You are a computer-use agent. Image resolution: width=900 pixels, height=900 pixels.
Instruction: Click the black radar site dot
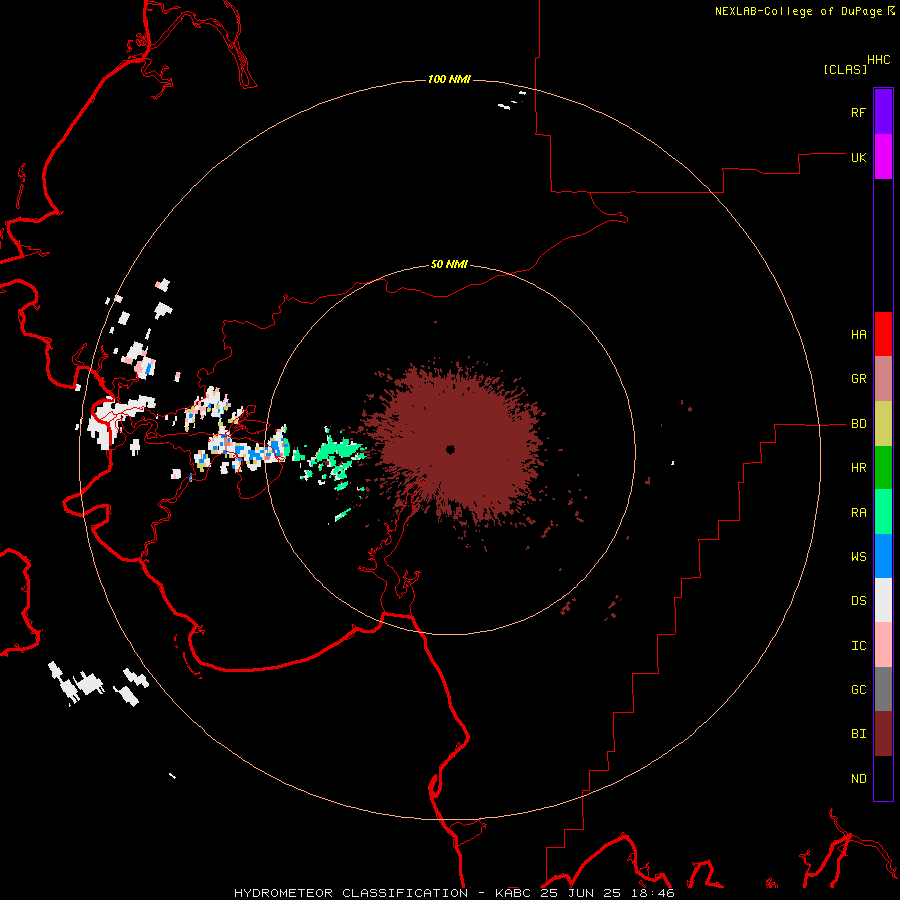click(450, 449)
